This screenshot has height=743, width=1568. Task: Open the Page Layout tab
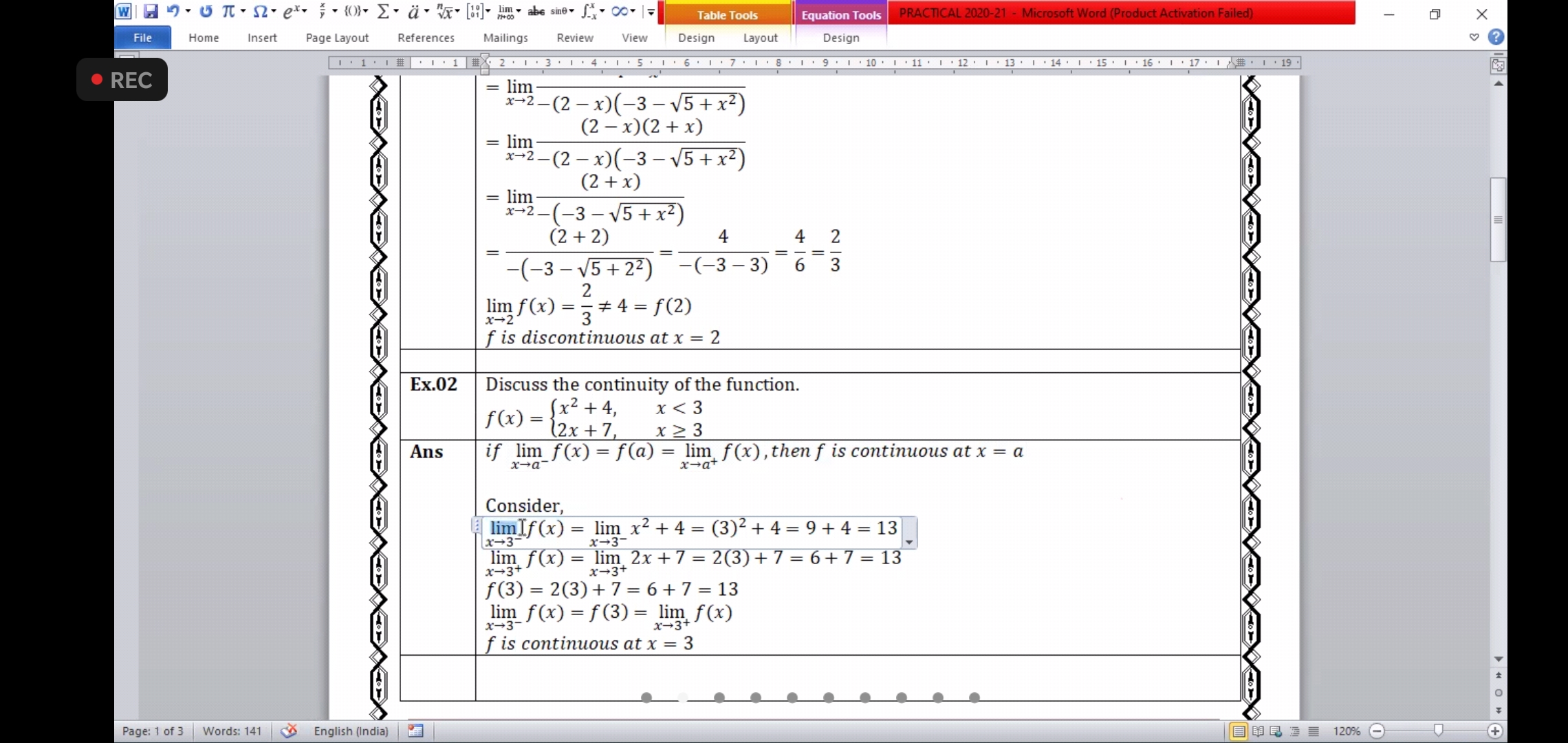pyautogui.click(x=337, y=38)
